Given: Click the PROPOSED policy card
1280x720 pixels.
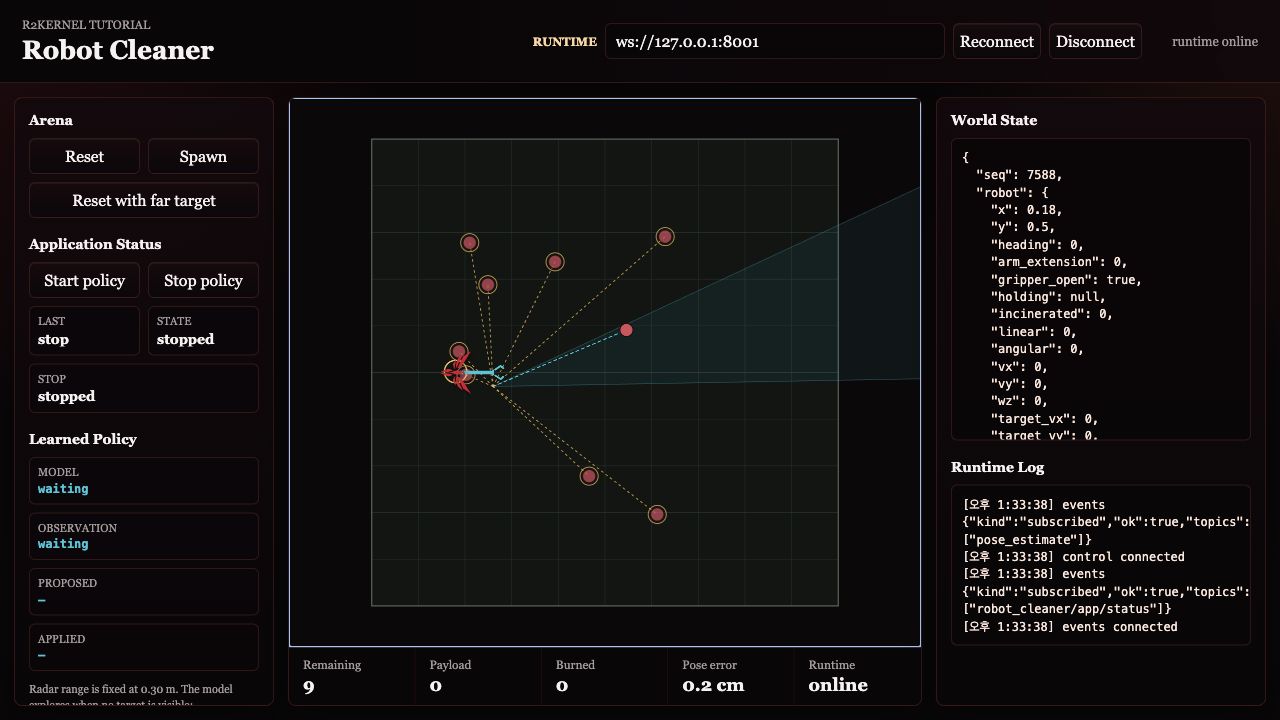Looking at the screenshot, I should (x=144, y=592).
